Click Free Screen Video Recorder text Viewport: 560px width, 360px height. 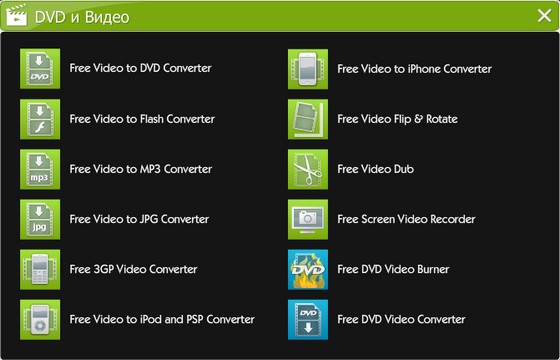(x=406, y=219)
